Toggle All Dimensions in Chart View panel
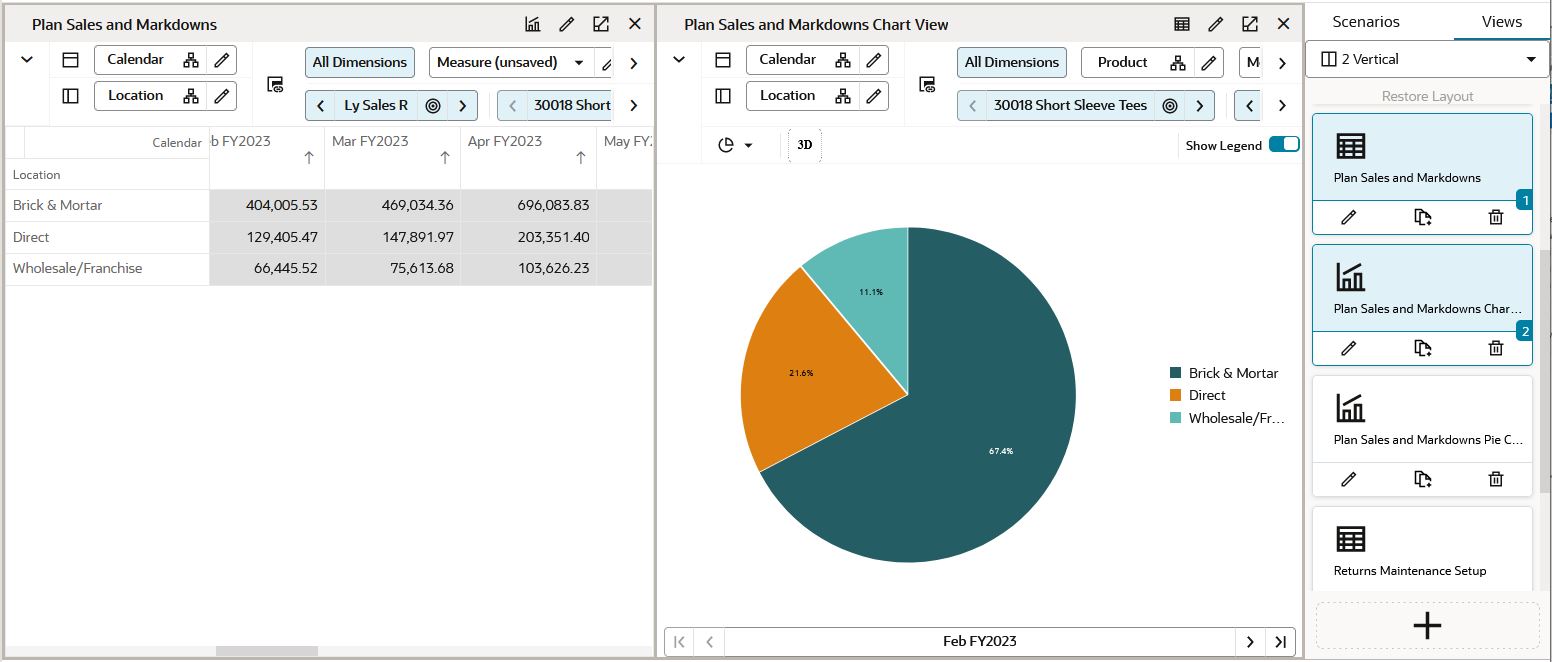This screenshot has width=1552, height=662. [x=1012, y=62]
